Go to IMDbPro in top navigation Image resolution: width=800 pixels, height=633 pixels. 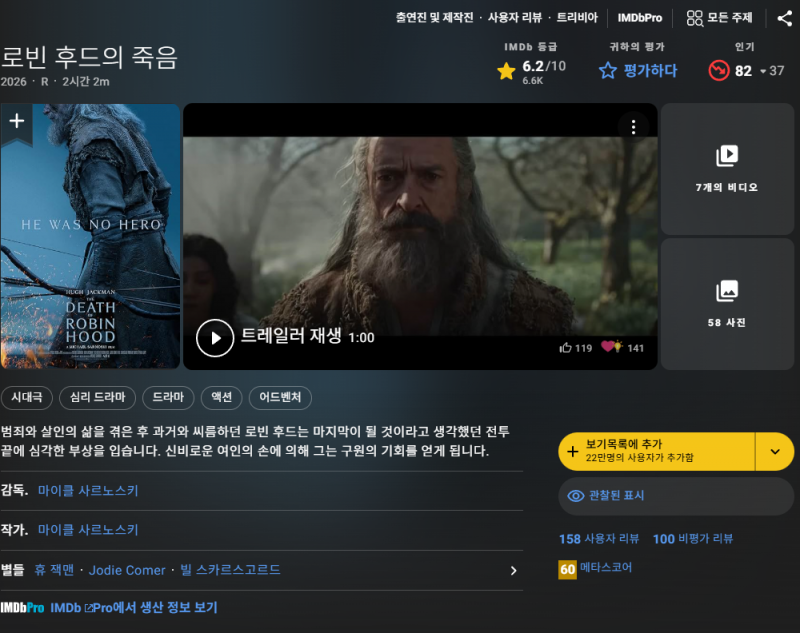pos(640,18)
